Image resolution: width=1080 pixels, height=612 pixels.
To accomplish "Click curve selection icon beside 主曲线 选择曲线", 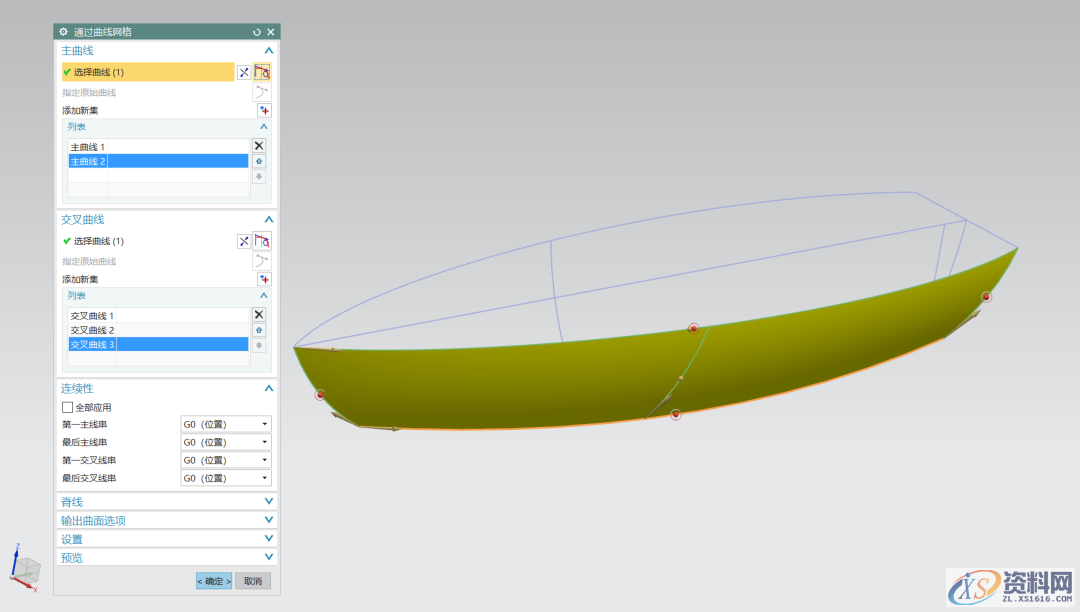I will click(x=262, y=72).
